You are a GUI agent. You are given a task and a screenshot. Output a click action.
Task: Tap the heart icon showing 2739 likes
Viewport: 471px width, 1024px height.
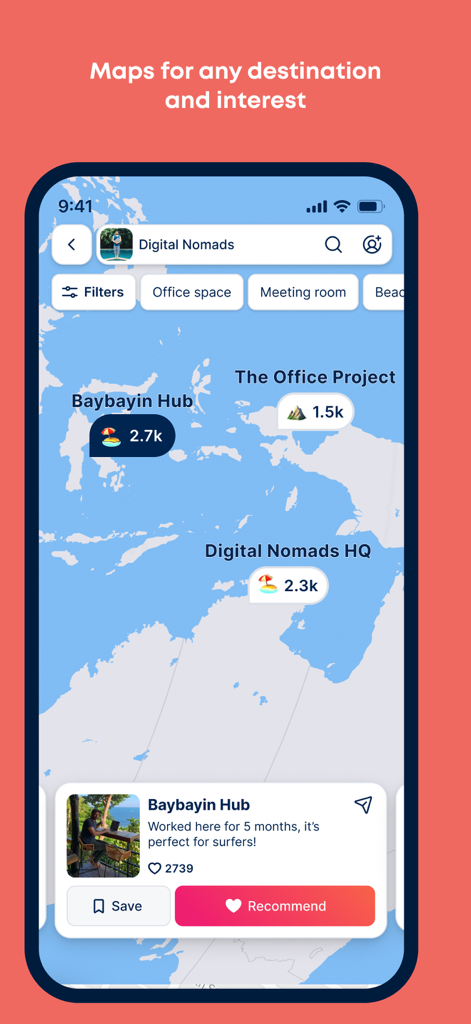tap(155, 869)
